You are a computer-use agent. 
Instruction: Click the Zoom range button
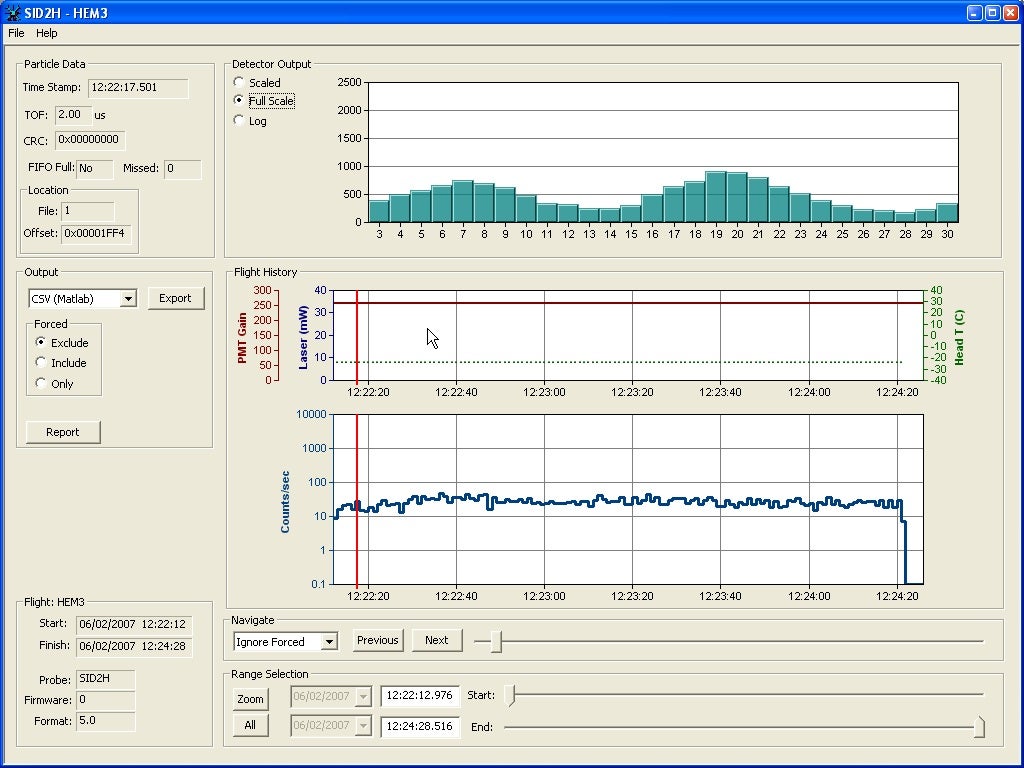[x=250, y=699]
